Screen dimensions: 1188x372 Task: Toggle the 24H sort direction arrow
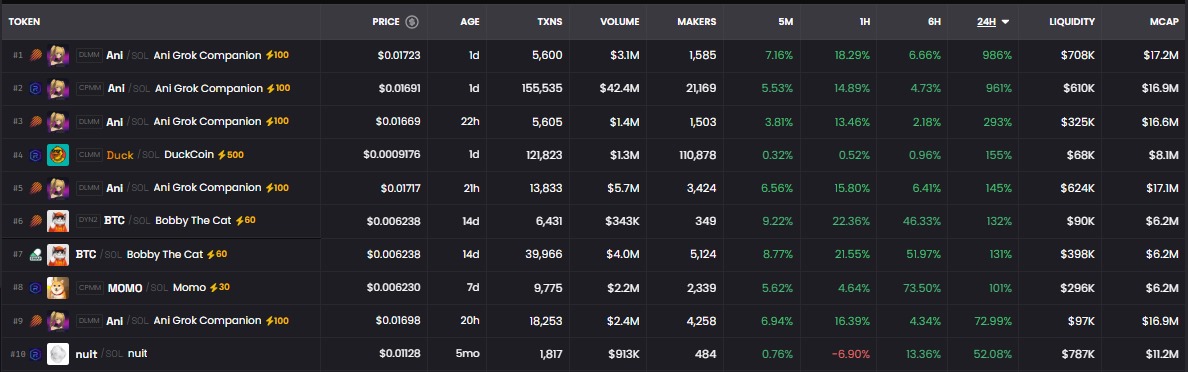[x=1005, y=22]
